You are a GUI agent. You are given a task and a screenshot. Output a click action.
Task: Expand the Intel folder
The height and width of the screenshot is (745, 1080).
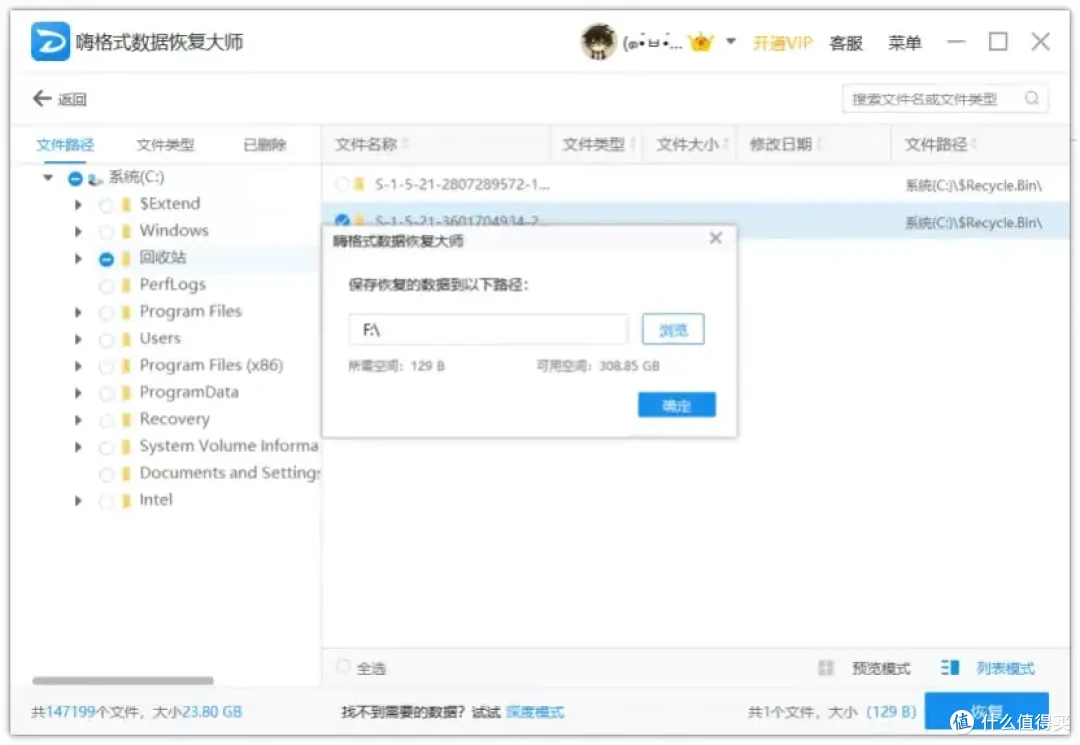point(78,501)
